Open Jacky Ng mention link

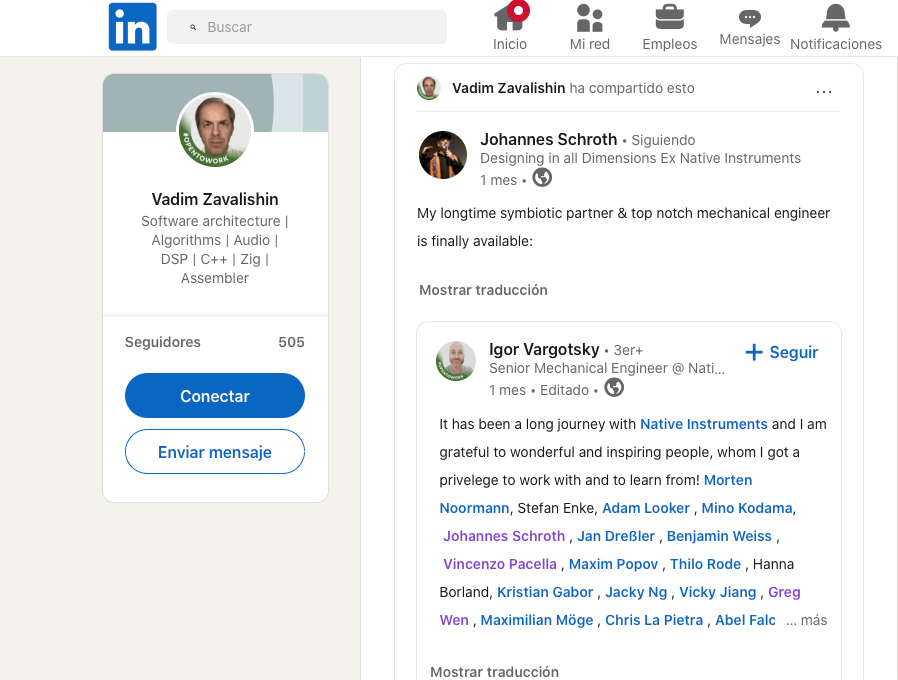click(636, 592)
